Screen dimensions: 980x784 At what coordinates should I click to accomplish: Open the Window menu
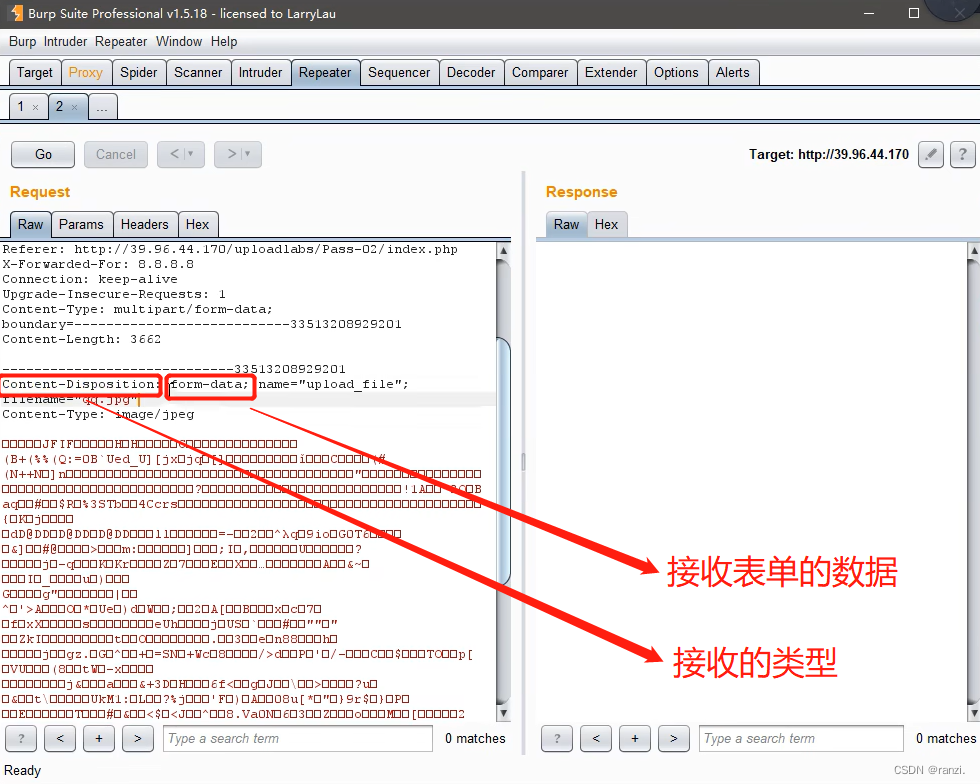pos(179,41)
